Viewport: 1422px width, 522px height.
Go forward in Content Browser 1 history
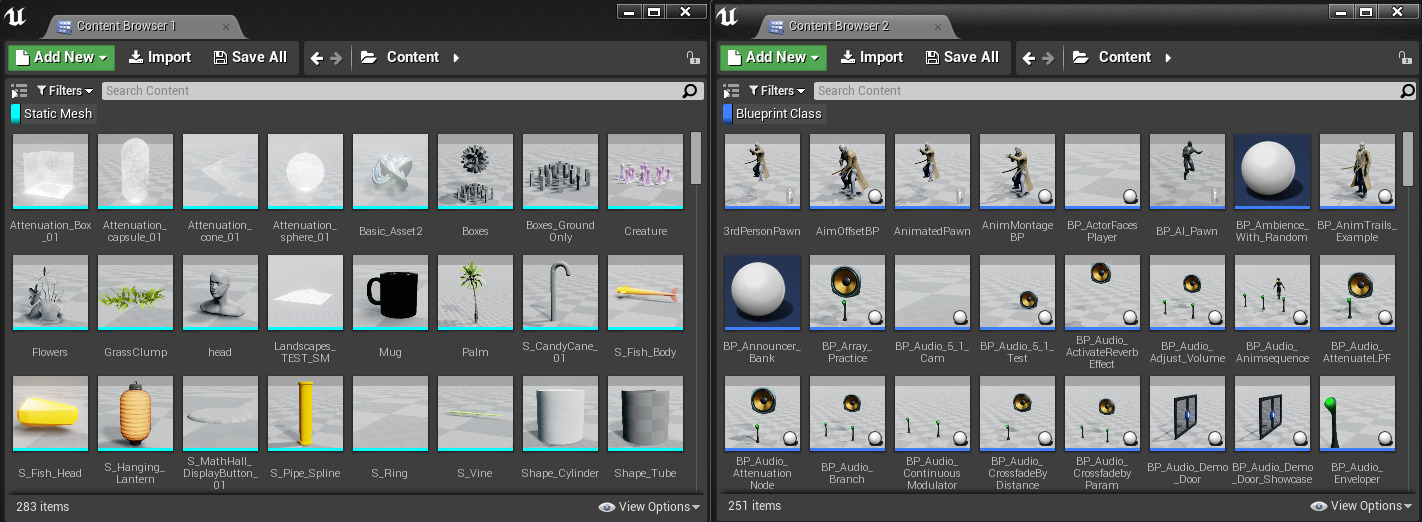pyautogui.click(x=337, y=58)
